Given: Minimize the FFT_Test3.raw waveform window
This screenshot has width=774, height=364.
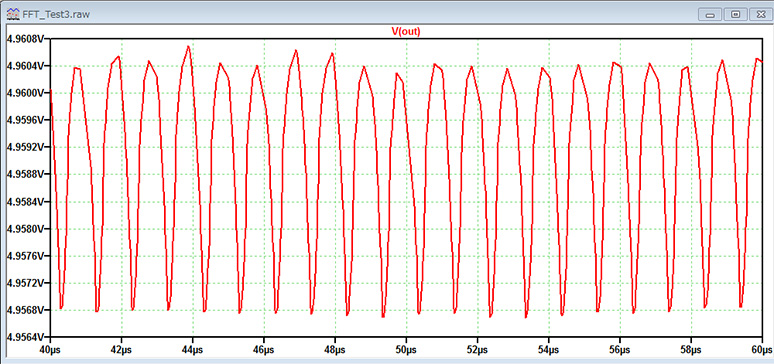Looking at the screenshot, I should (711, 14).
